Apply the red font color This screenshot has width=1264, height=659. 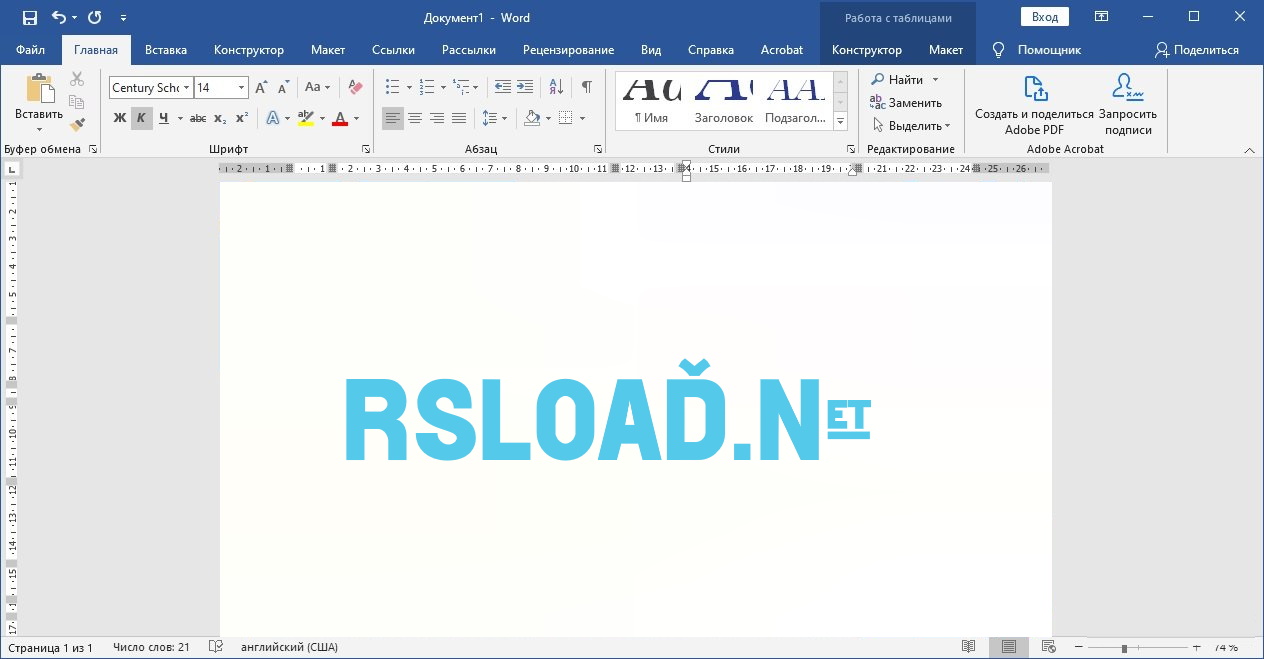tap(340, 118)
